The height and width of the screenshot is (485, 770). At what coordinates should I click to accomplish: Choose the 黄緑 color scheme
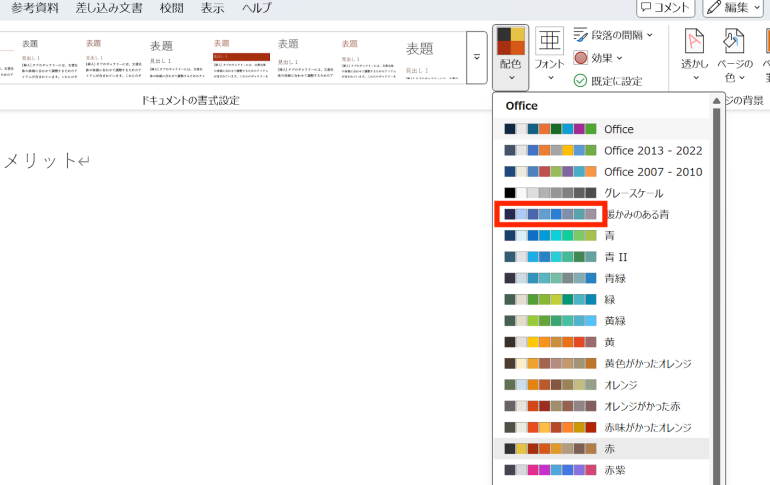coord(602,321)
